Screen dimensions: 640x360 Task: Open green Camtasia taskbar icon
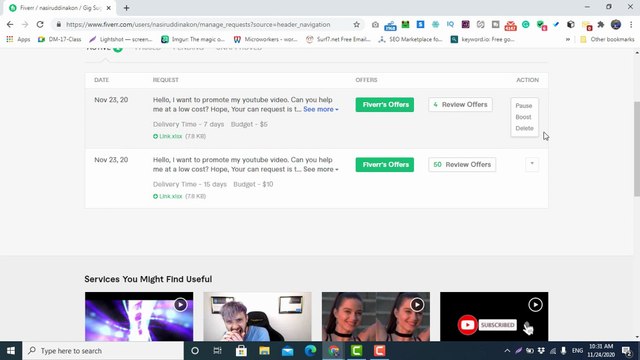point(356,351)
